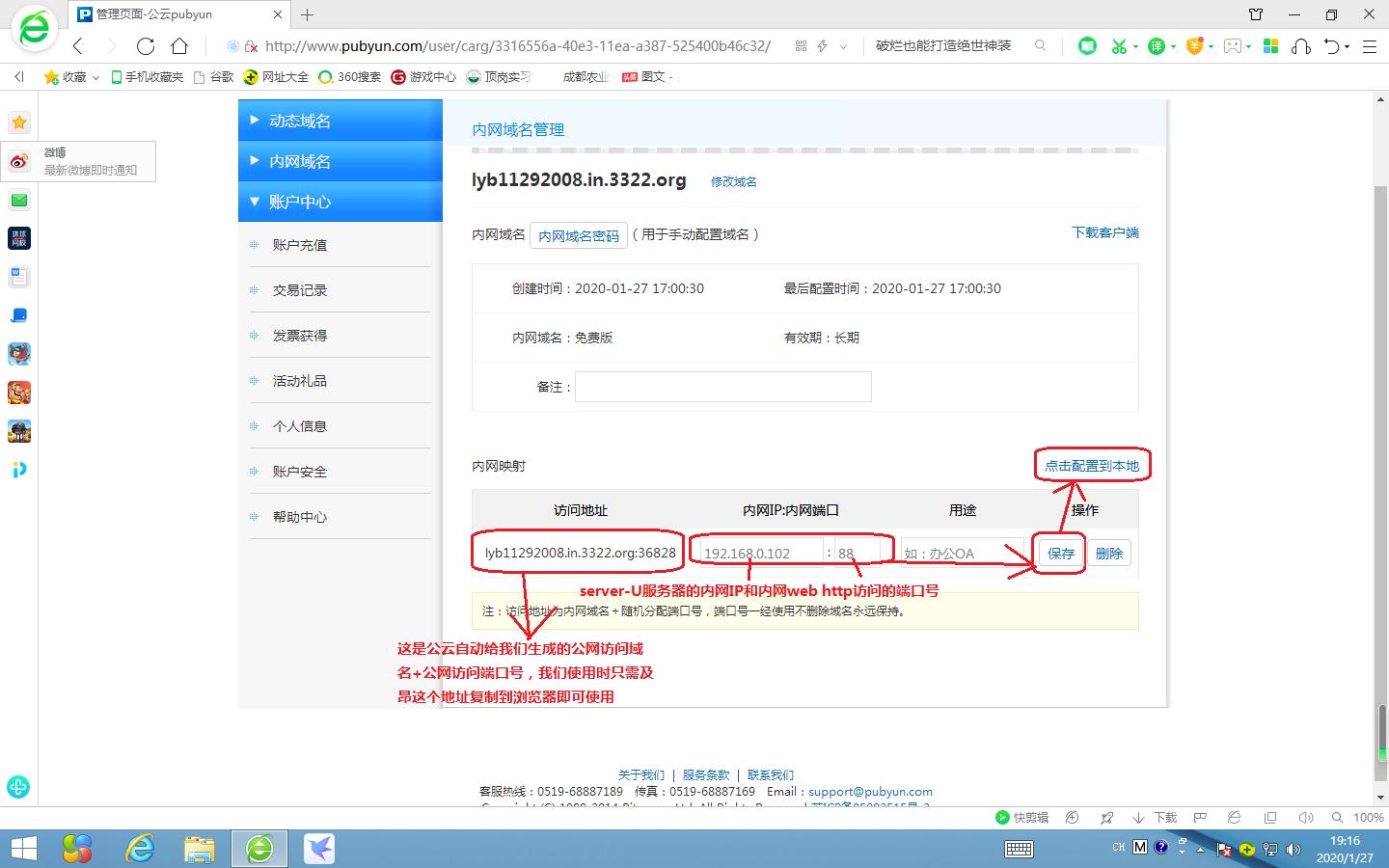Screen dimensions: 1389x868
Task: Open the translate tool
Action: tap(1157, 45)
